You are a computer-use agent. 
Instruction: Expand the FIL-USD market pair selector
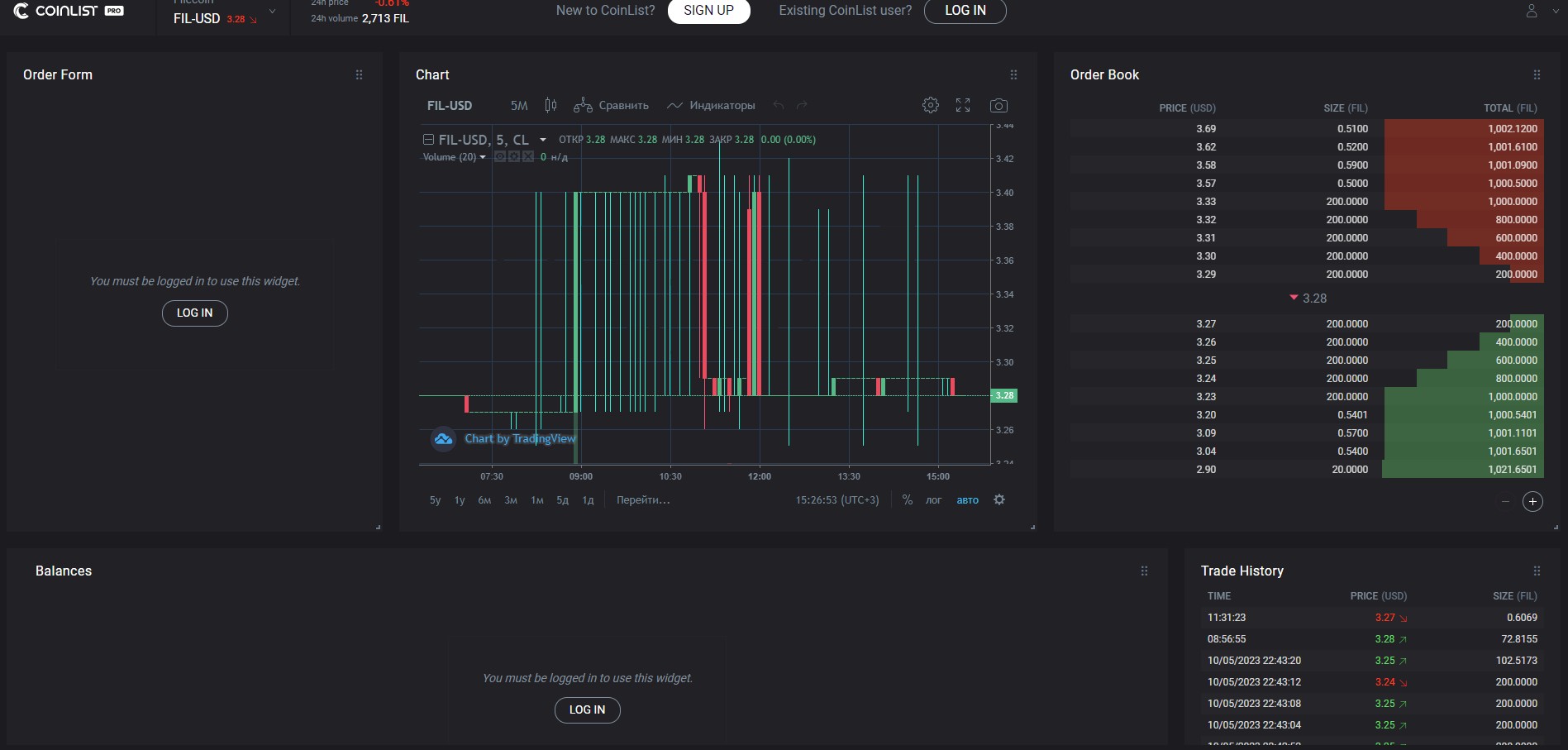point(272,12)
